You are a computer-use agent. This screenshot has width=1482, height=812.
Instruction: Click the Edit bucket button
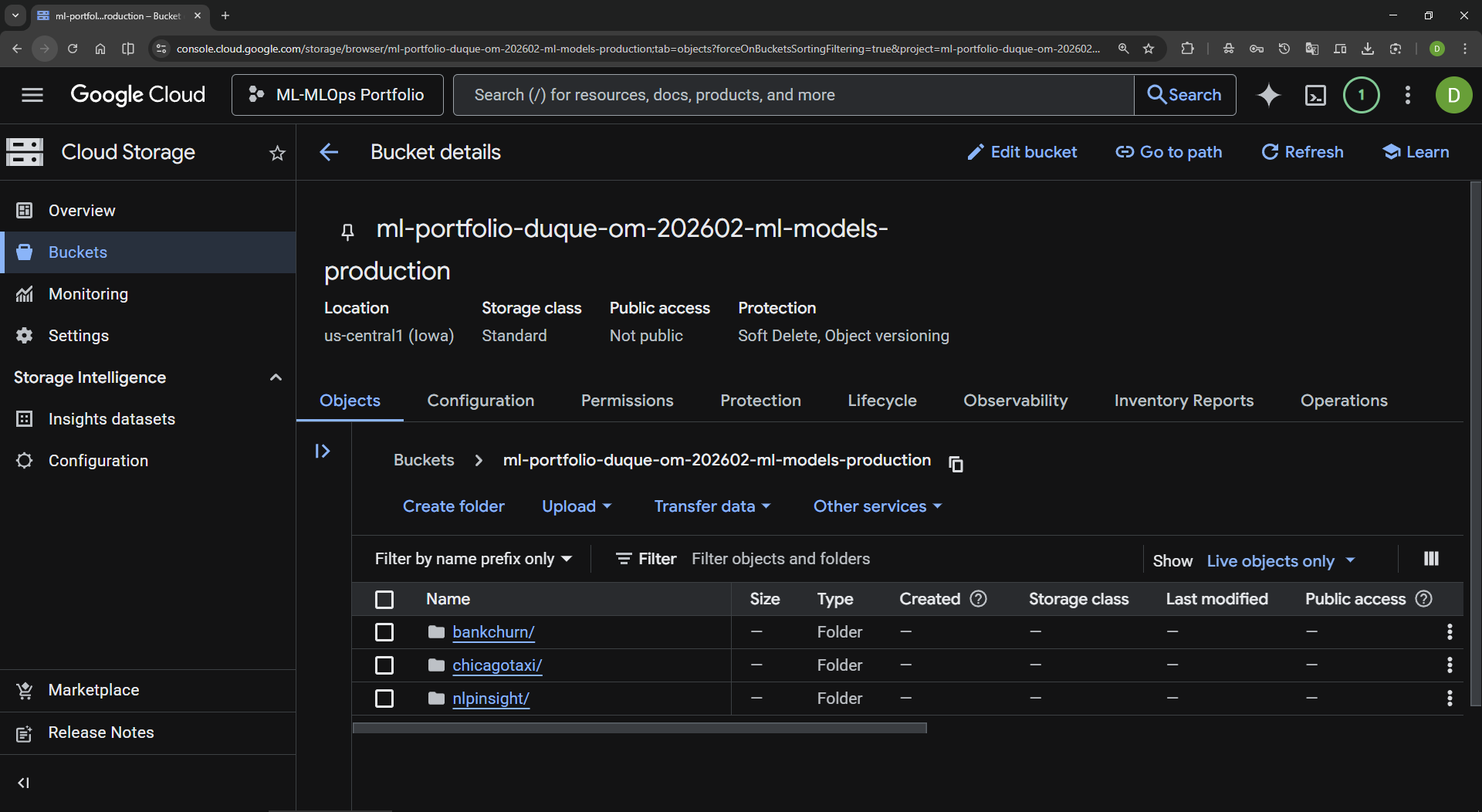[1021, 152]
